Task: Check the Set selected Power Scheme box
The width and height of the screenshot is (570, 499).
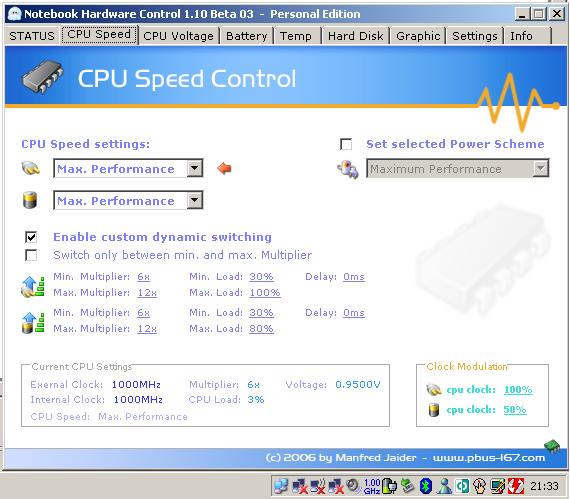Action: click(x=346, y=144)
